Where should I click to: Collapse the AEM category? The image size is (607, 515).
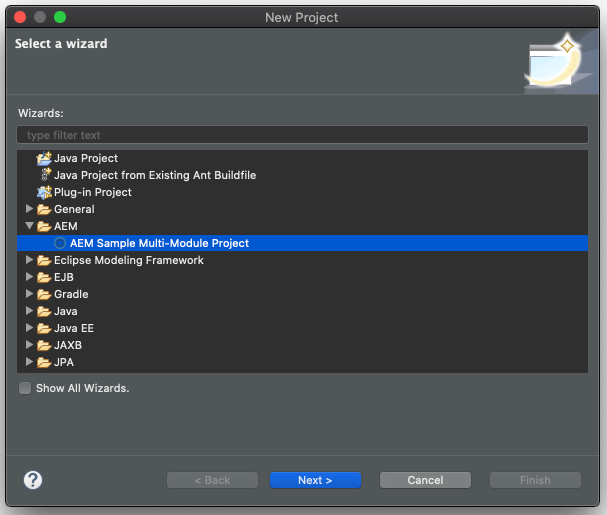click(29, 226)
